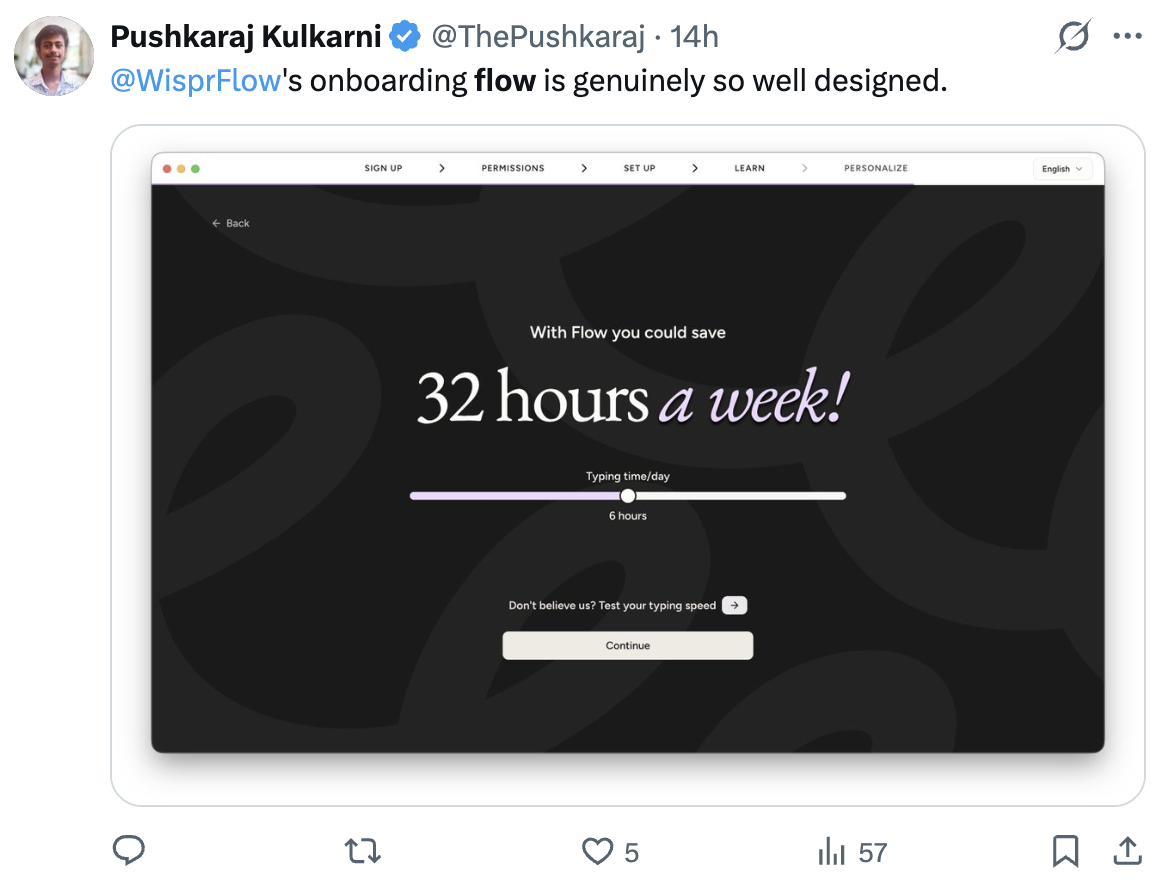Open the reply comment icon

(129, 850)
